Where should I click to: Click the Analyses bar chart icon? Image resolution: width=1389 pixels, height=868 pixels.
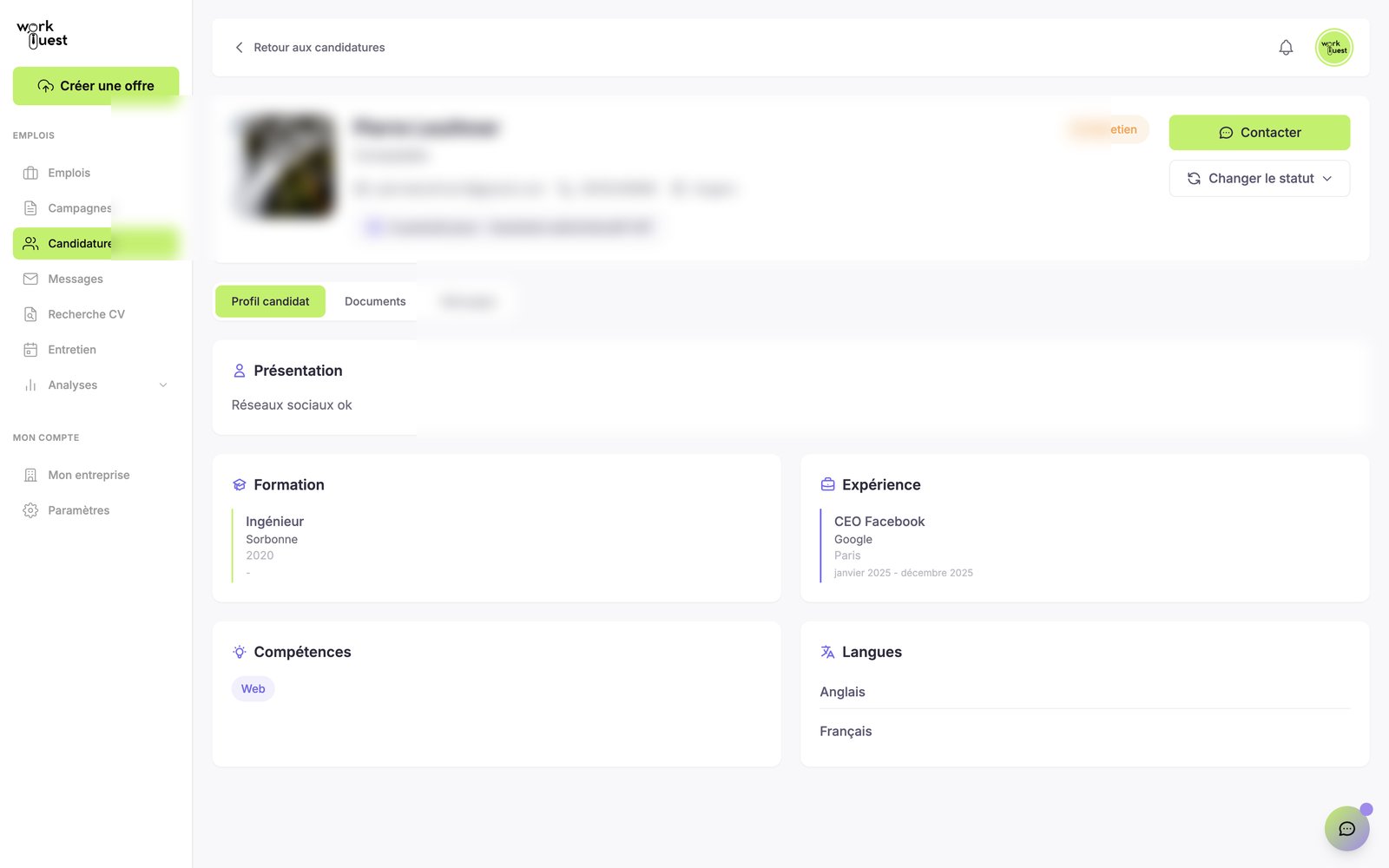(30, 385)
